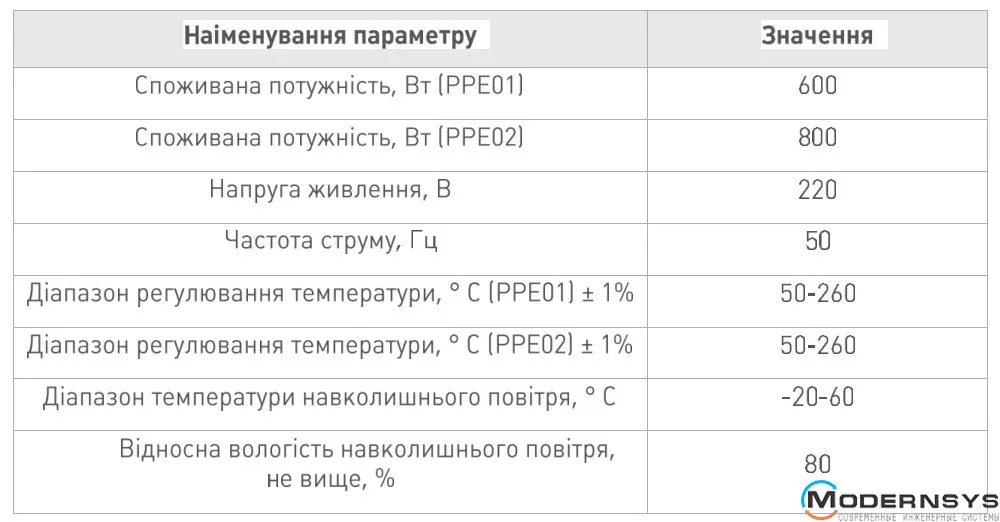The width and height of the screenshot is (1000, 522).
Task: Click the "Напруга живлення, В" parameter cell
Action: coord(330,189)
